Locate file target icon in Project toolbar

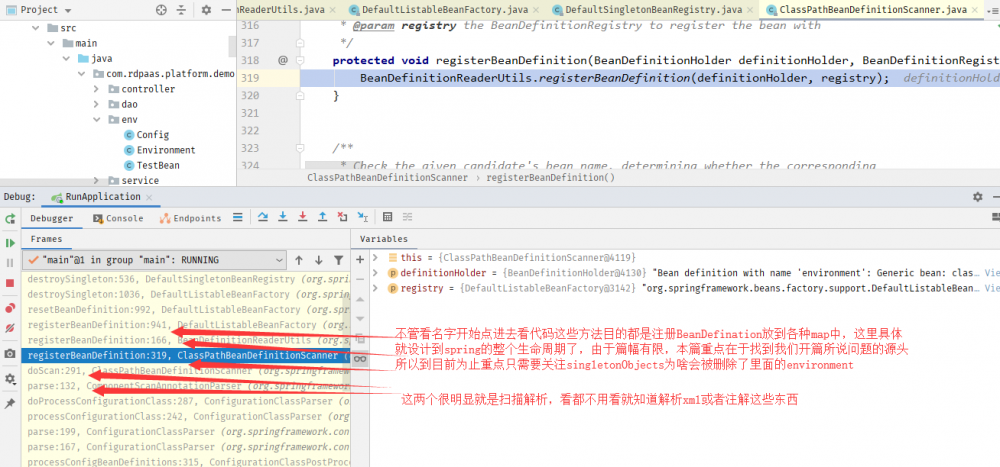click(x=161, y=10)
